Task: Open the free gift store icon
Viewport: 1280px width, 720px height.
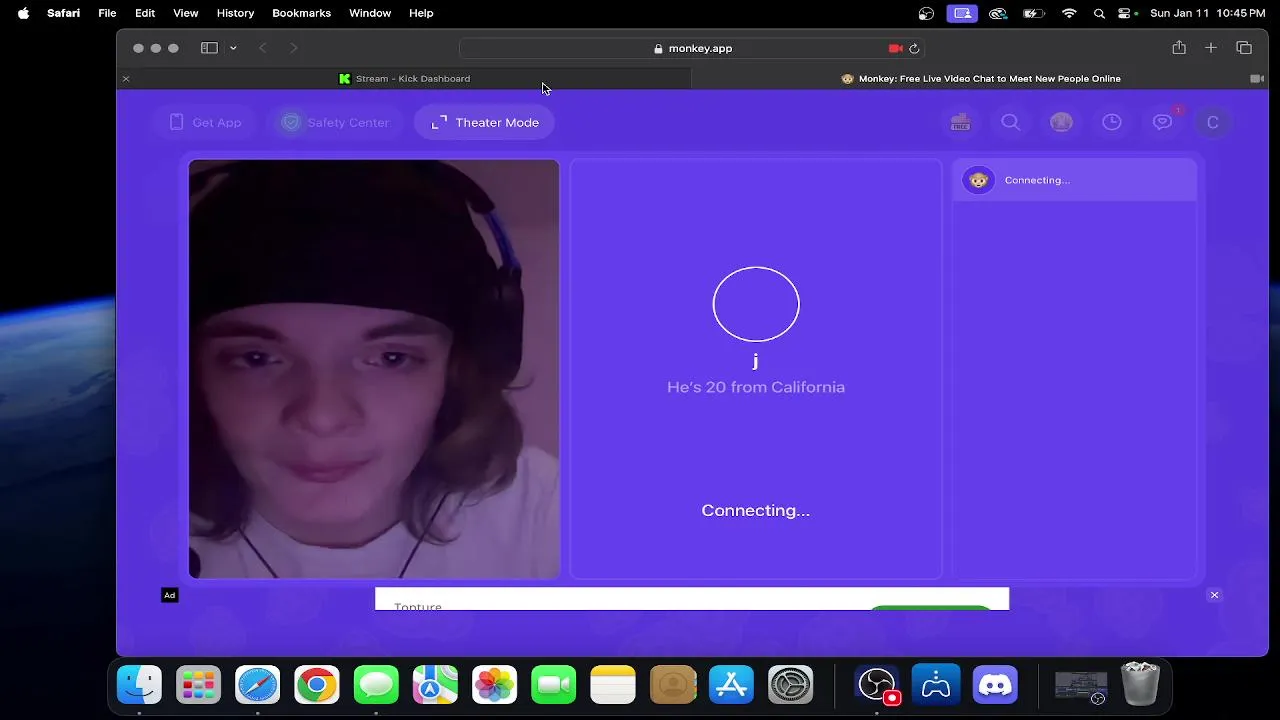Action: (x=961, y=122)
